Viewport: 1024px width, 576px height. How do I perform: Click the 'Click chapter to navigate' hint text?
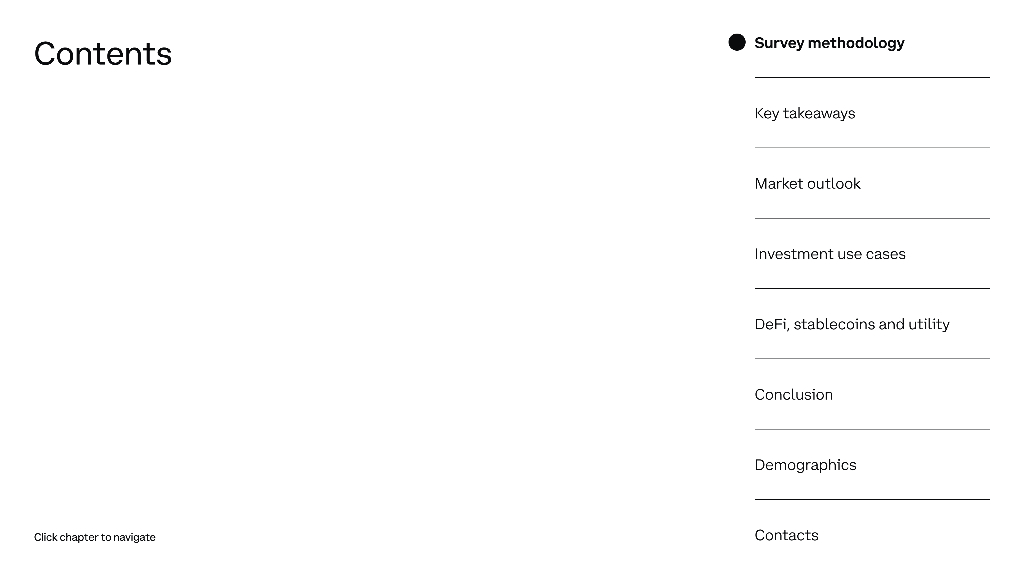point(95,537)
